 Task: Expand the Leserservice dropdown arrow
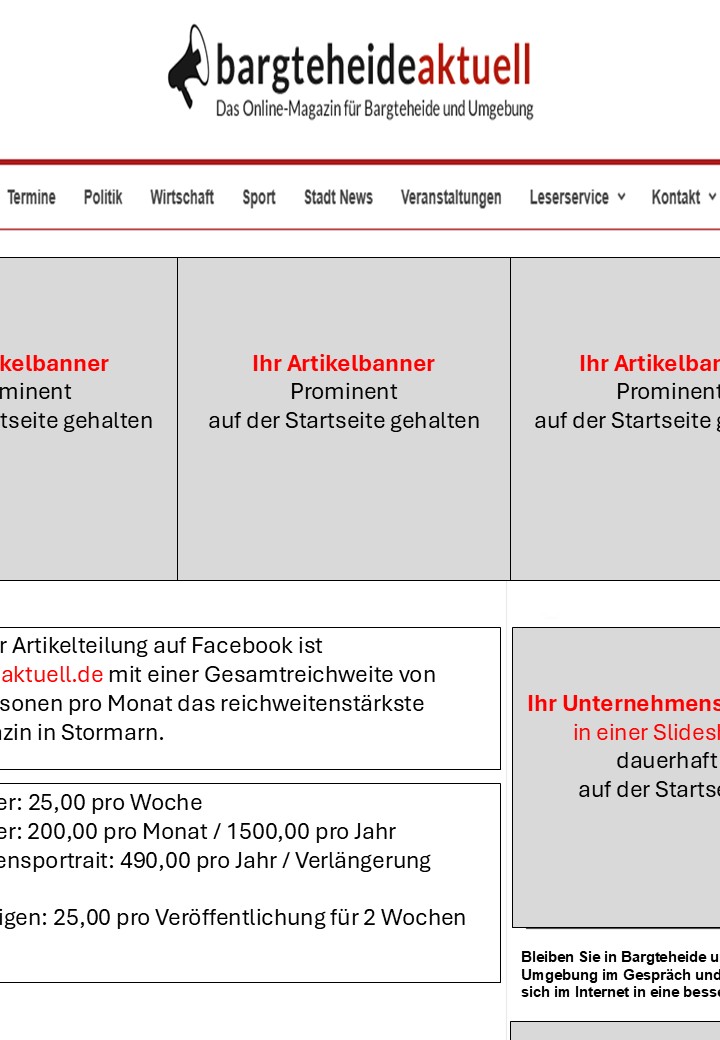(621, 196)
